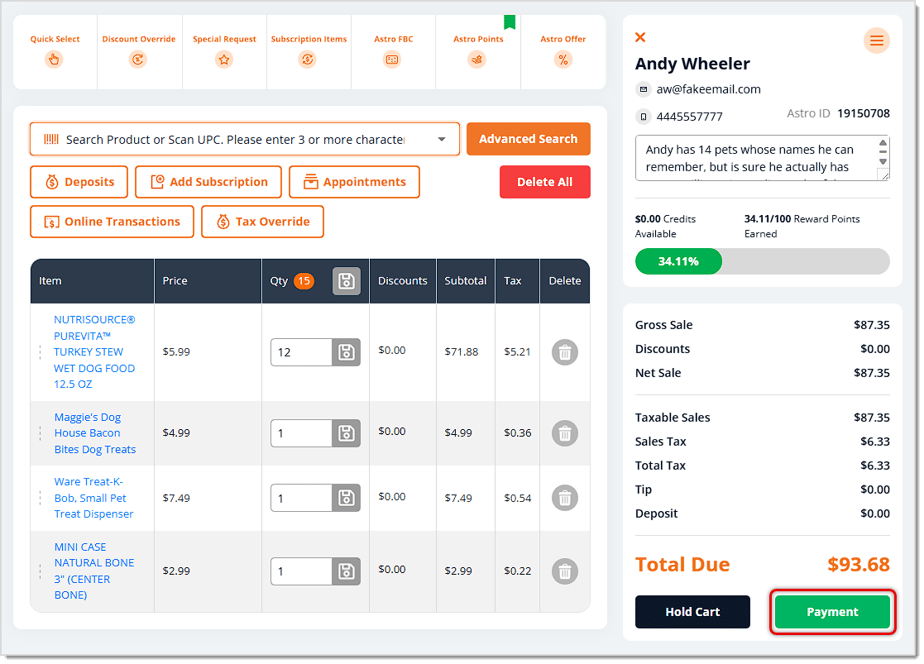Open Online Transactions
The width and height of the screenshot is (924, 664).
112,222
